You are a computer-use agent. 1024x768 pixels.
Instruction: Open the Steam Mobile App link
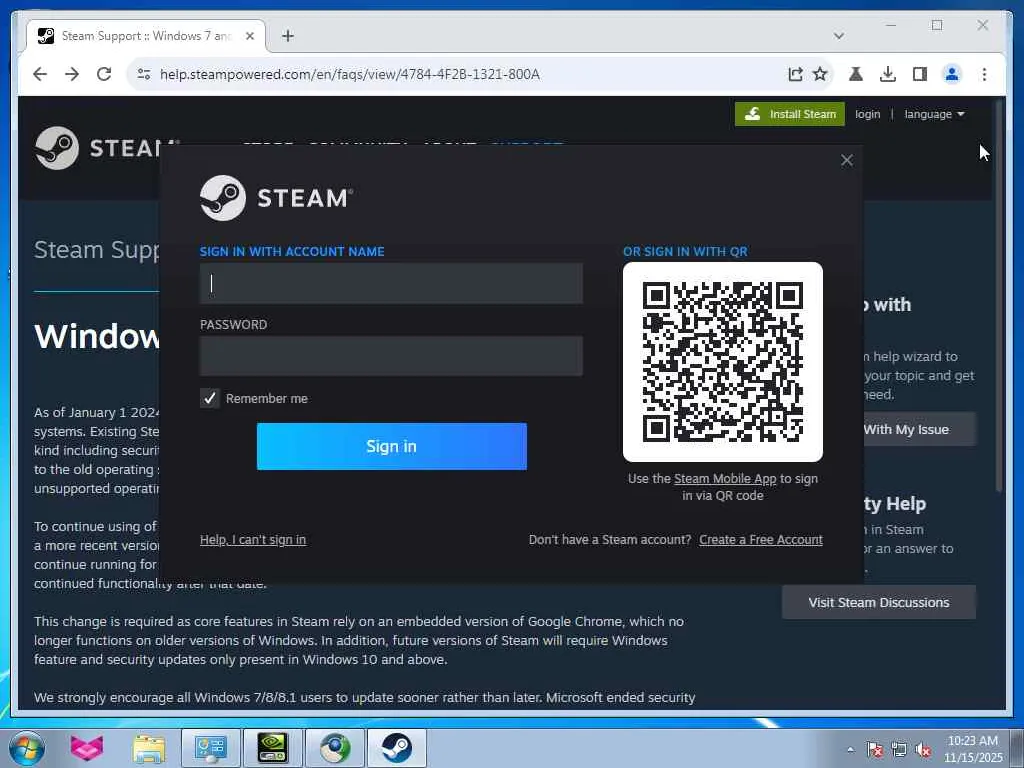[x=725, y=479]
